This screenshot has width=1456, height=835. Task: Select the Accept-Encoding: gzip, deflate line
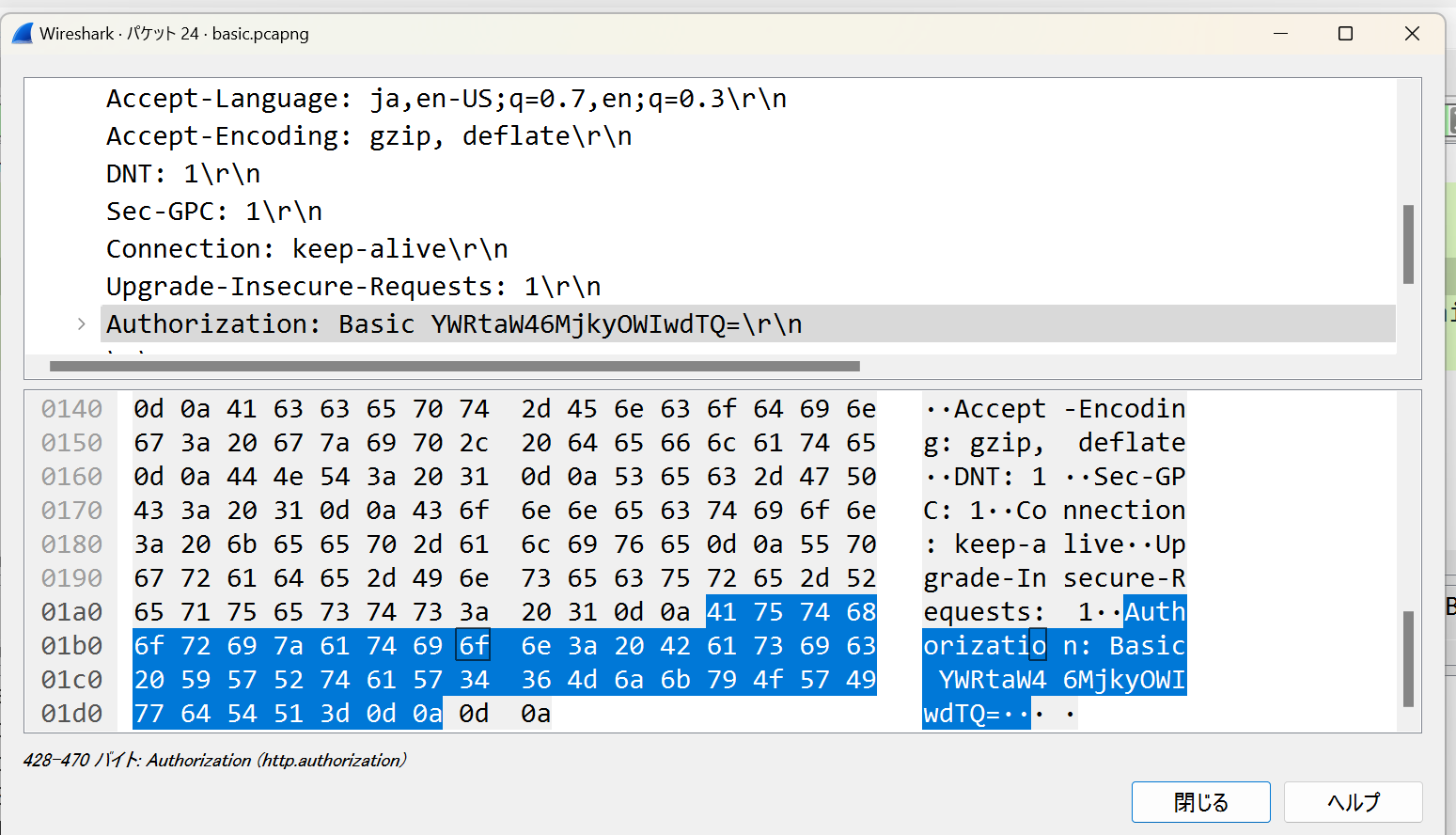coord(368,136)
